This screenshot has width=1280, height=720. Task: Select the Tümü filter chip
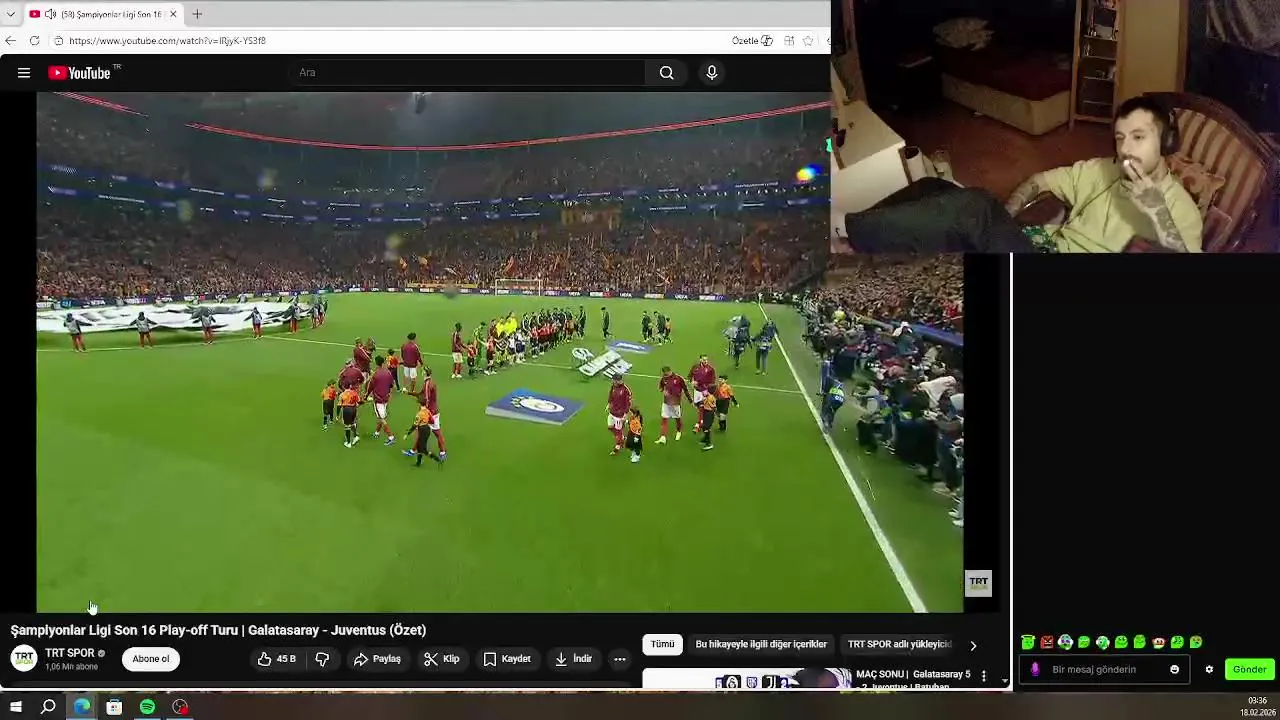click(663, 645)
